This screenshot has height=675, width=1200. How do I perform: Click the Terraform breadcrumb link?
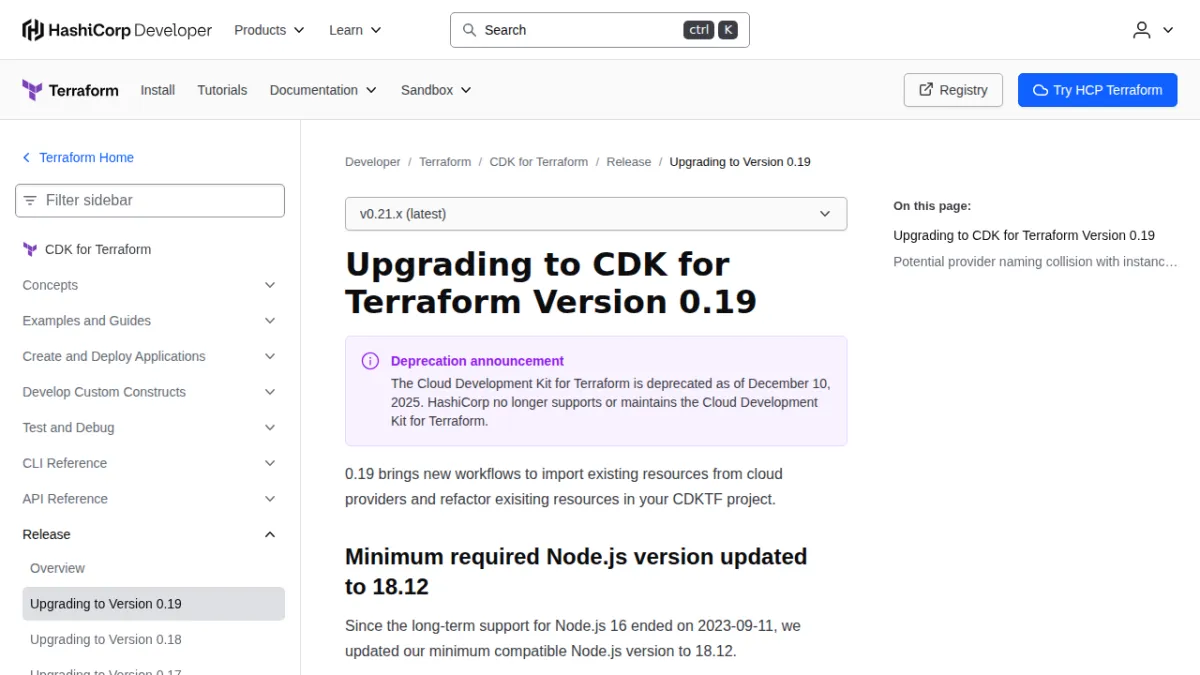click(x=445, y=162)
